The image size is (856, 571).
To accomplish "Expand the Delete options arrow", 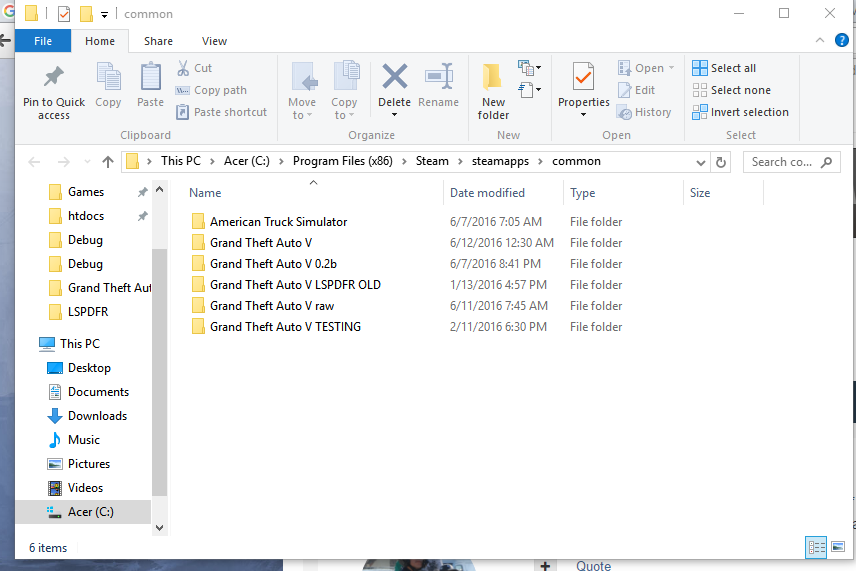I will click(394, 115).
